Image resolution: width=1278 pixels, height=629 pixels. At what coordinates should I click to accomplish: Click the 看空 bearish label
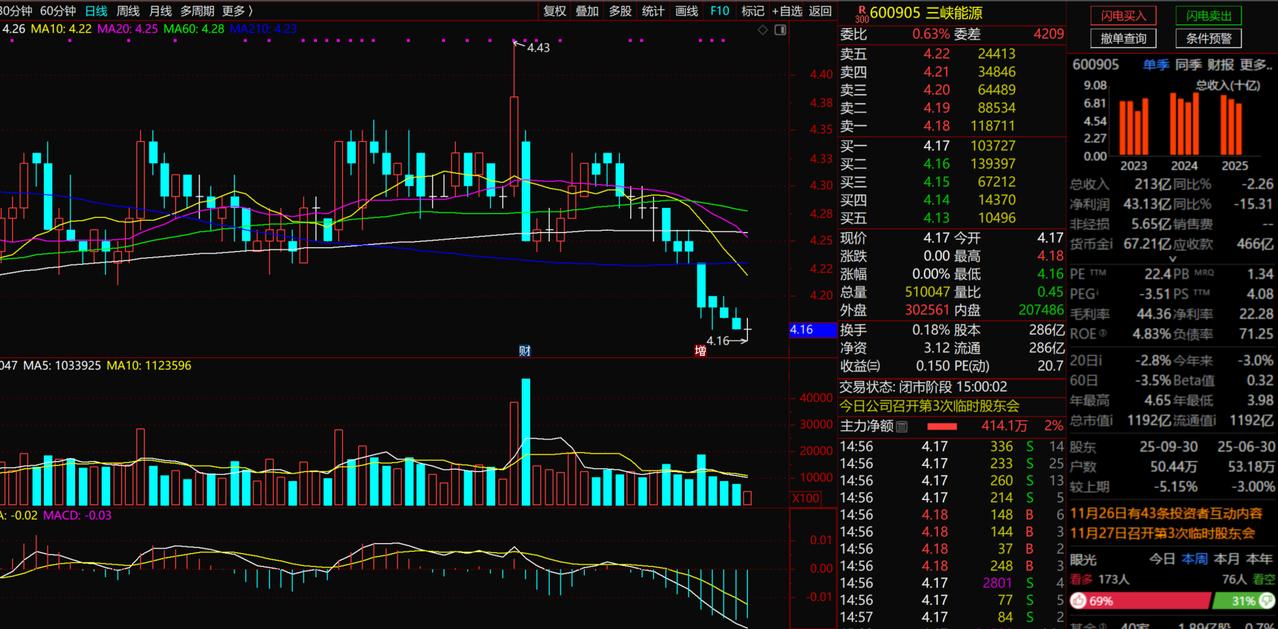(x=1262, y=579)
